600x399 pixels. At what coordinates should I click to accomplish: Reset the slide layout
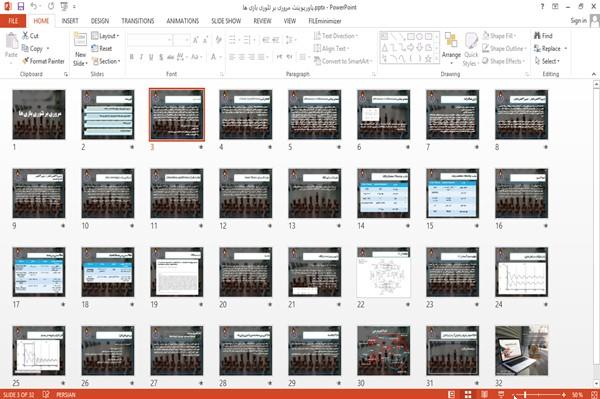[102, 48]
